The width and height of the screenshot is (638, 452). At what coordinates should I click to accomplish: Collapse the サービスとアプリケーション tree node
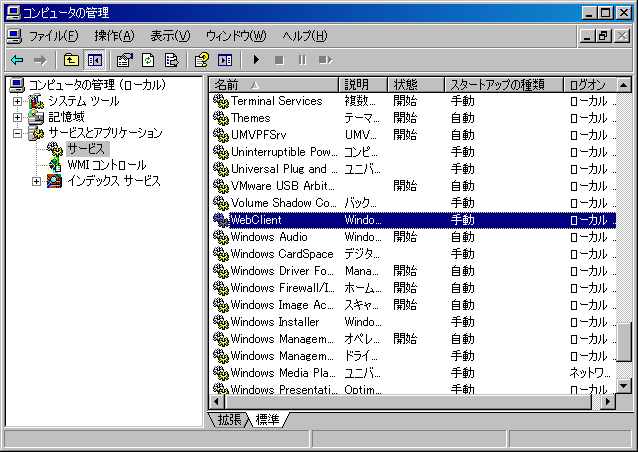pos(17,133)
